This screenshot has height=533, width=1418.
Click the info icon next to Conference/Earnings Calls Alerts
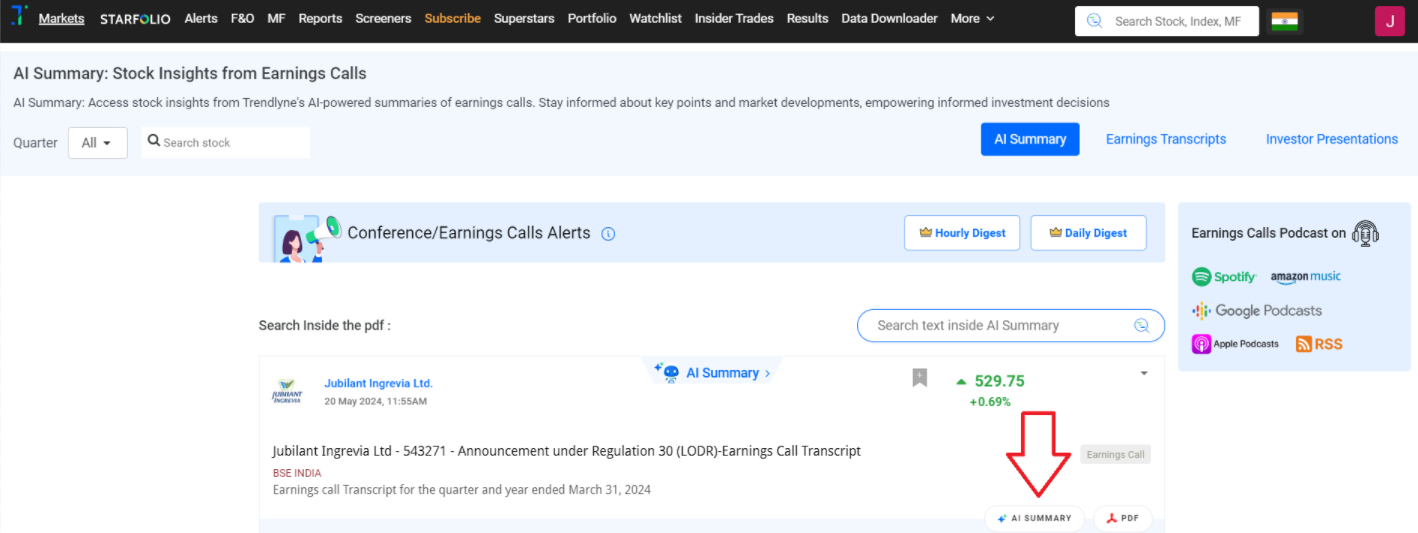pos(608,234)
